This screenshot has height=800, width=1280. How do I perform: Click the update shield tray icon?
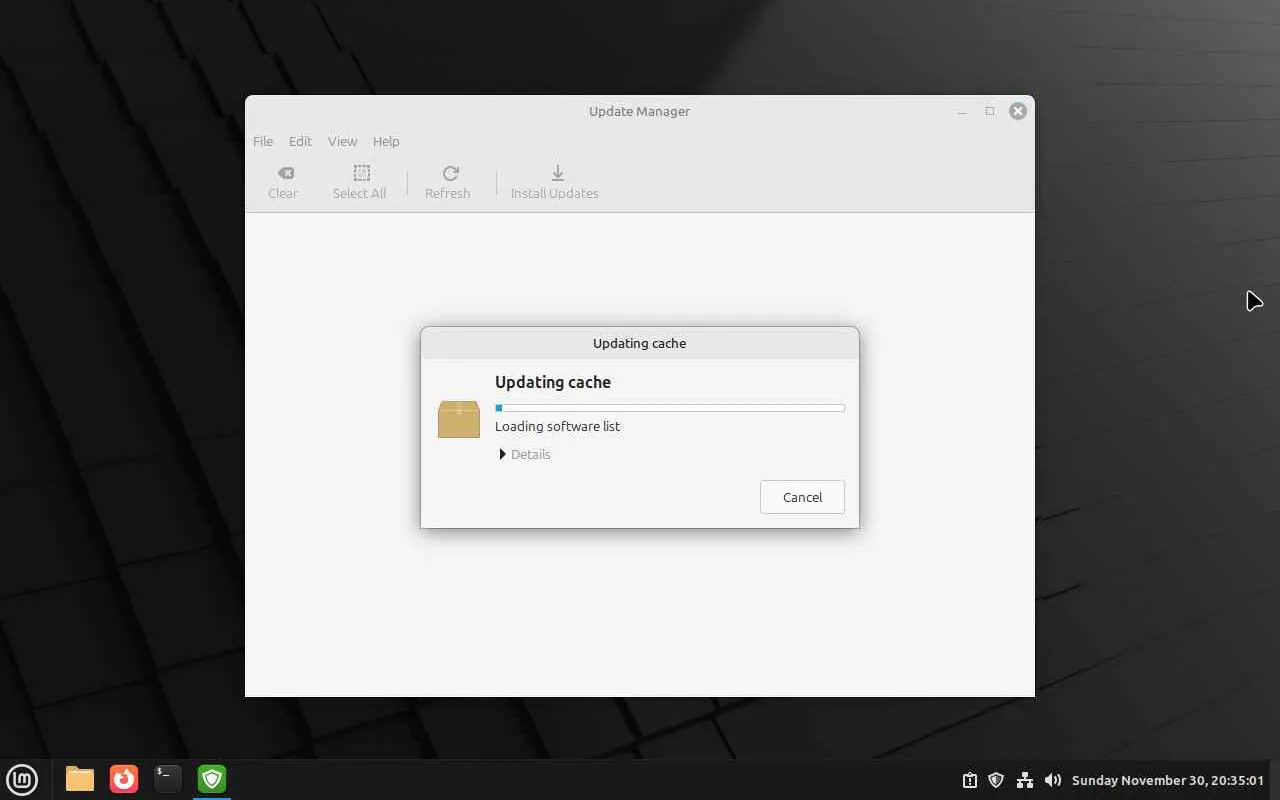(x=996, y=780)
